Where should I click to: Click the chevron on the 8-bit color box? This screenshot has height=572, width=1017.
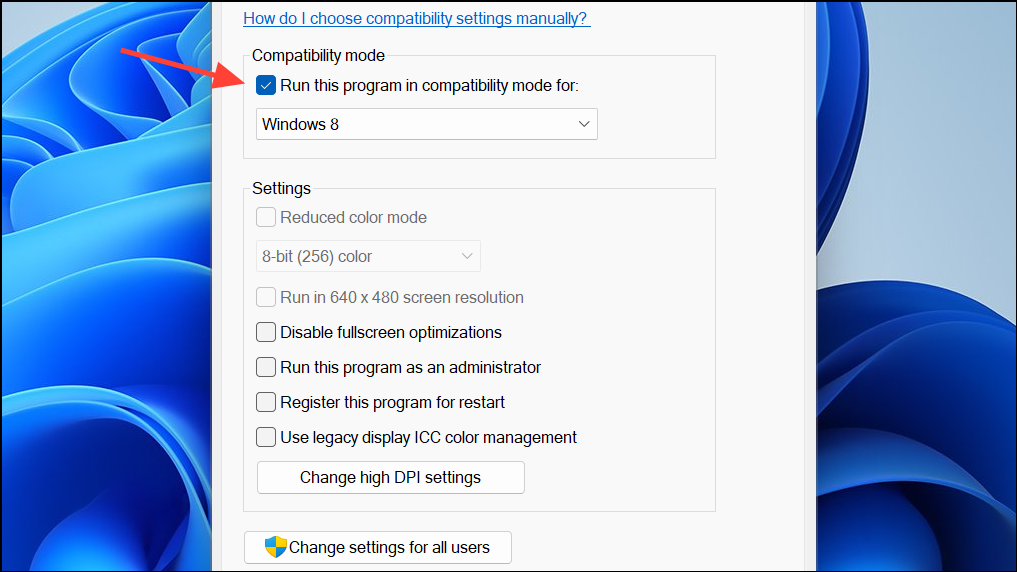[467, 257]
